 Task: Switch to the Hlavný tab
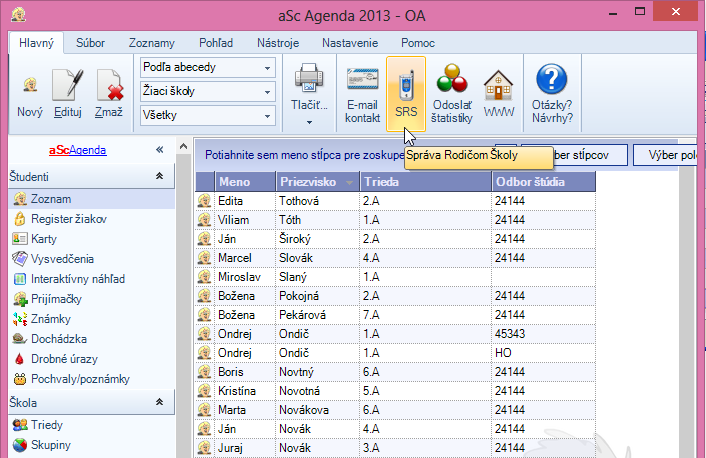tap(36, 43)
